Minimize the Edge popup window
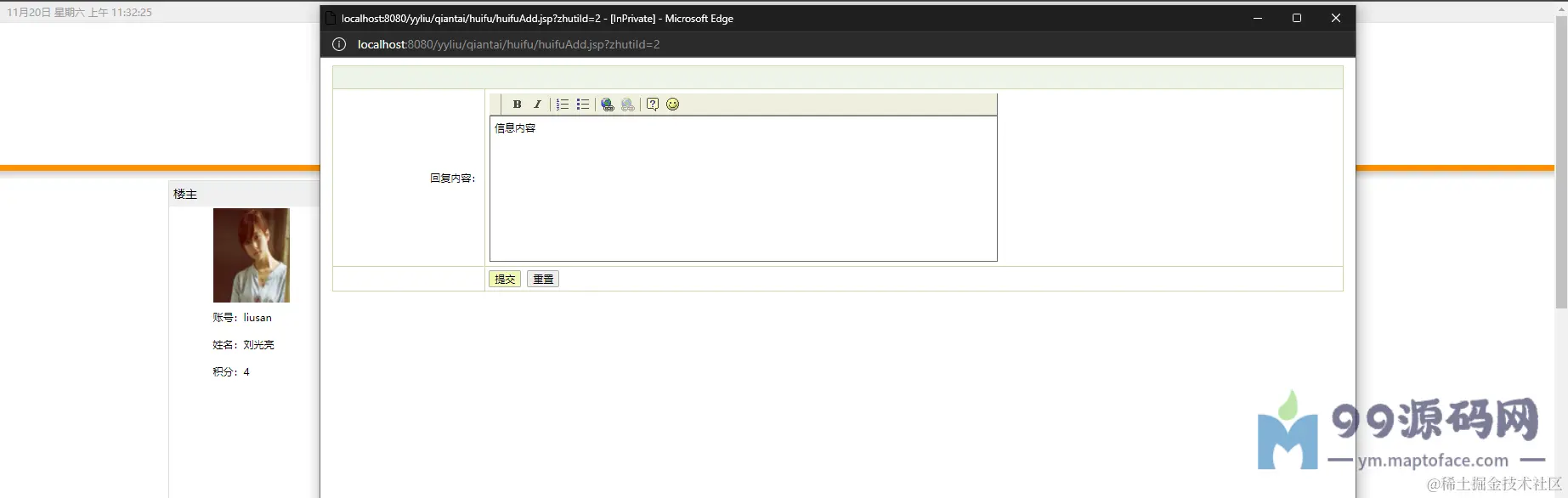Screen dimensions: 1568x498 [1258, 18]
